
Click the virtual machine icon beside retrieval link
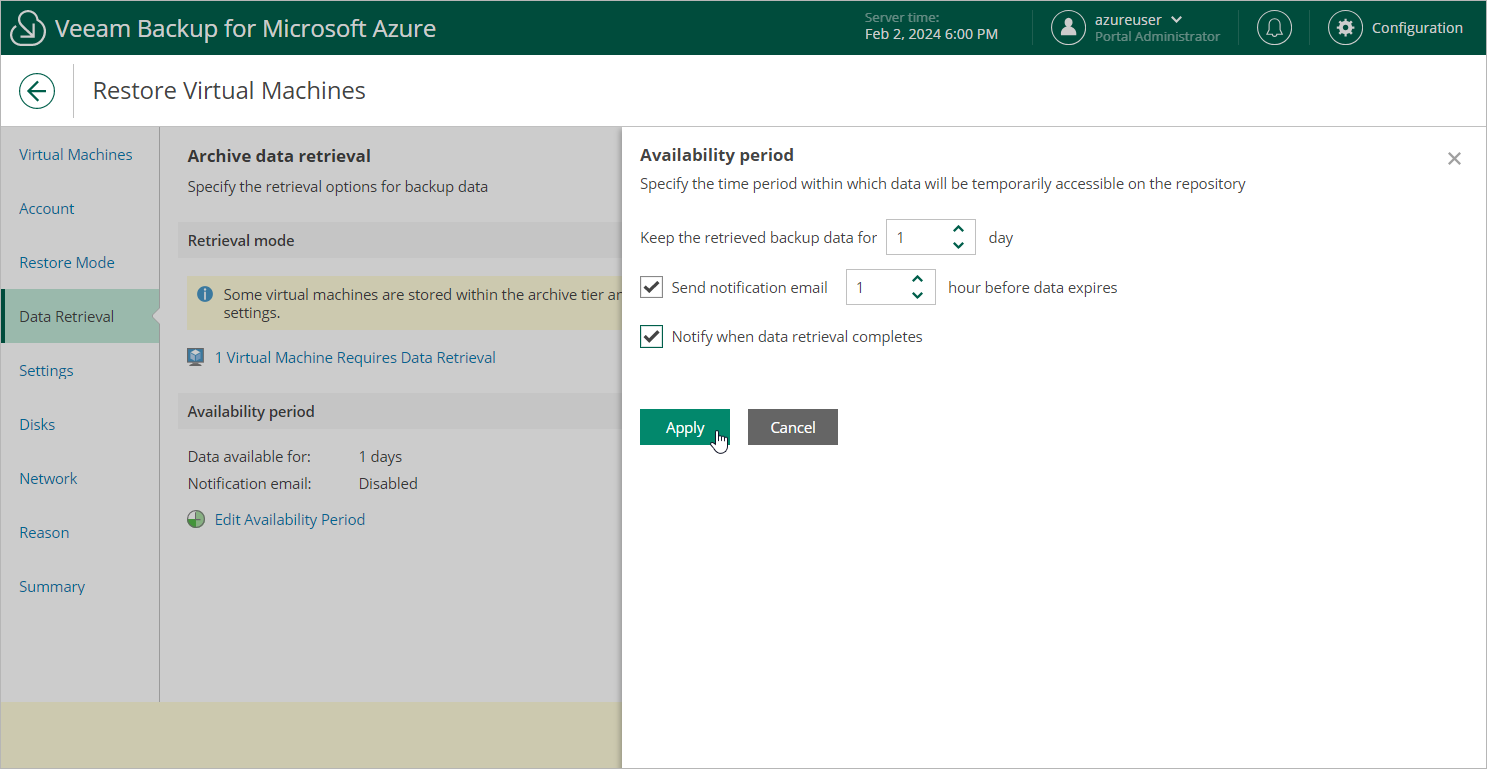point(196,357)
